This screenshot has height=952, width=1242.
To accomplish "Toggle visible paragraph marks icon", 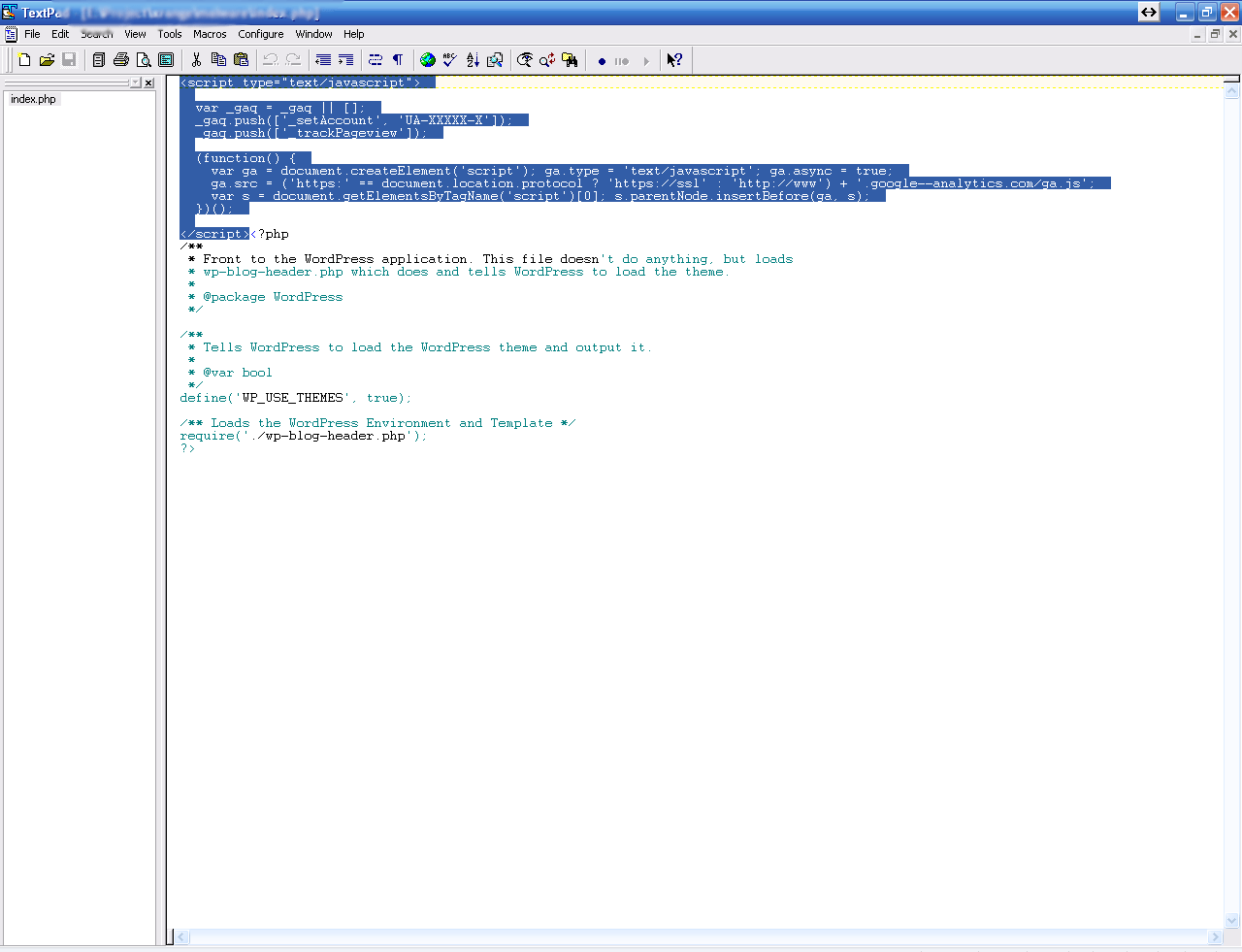I will [x=398, y=60].
